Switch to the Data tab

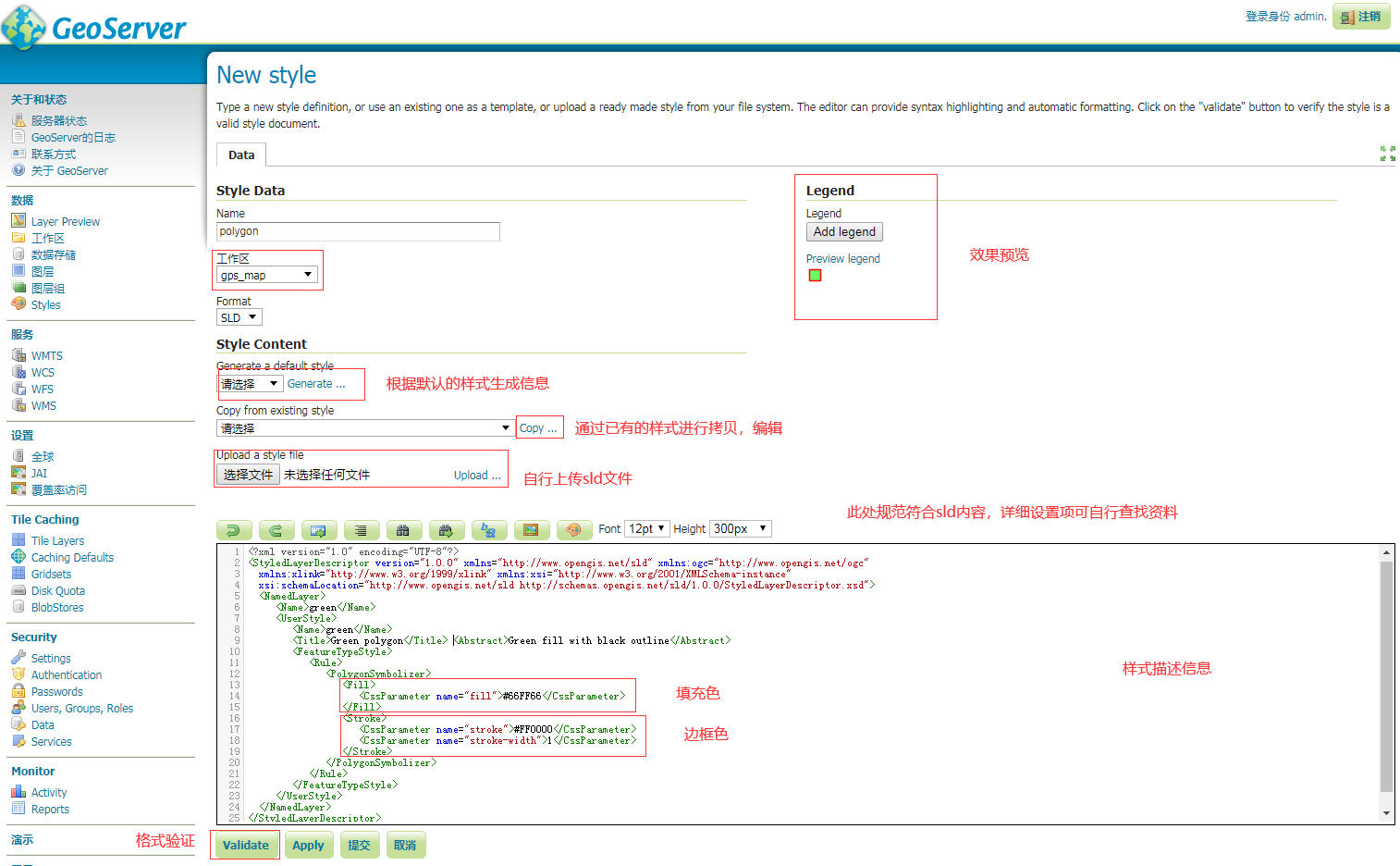coord(241,155)
